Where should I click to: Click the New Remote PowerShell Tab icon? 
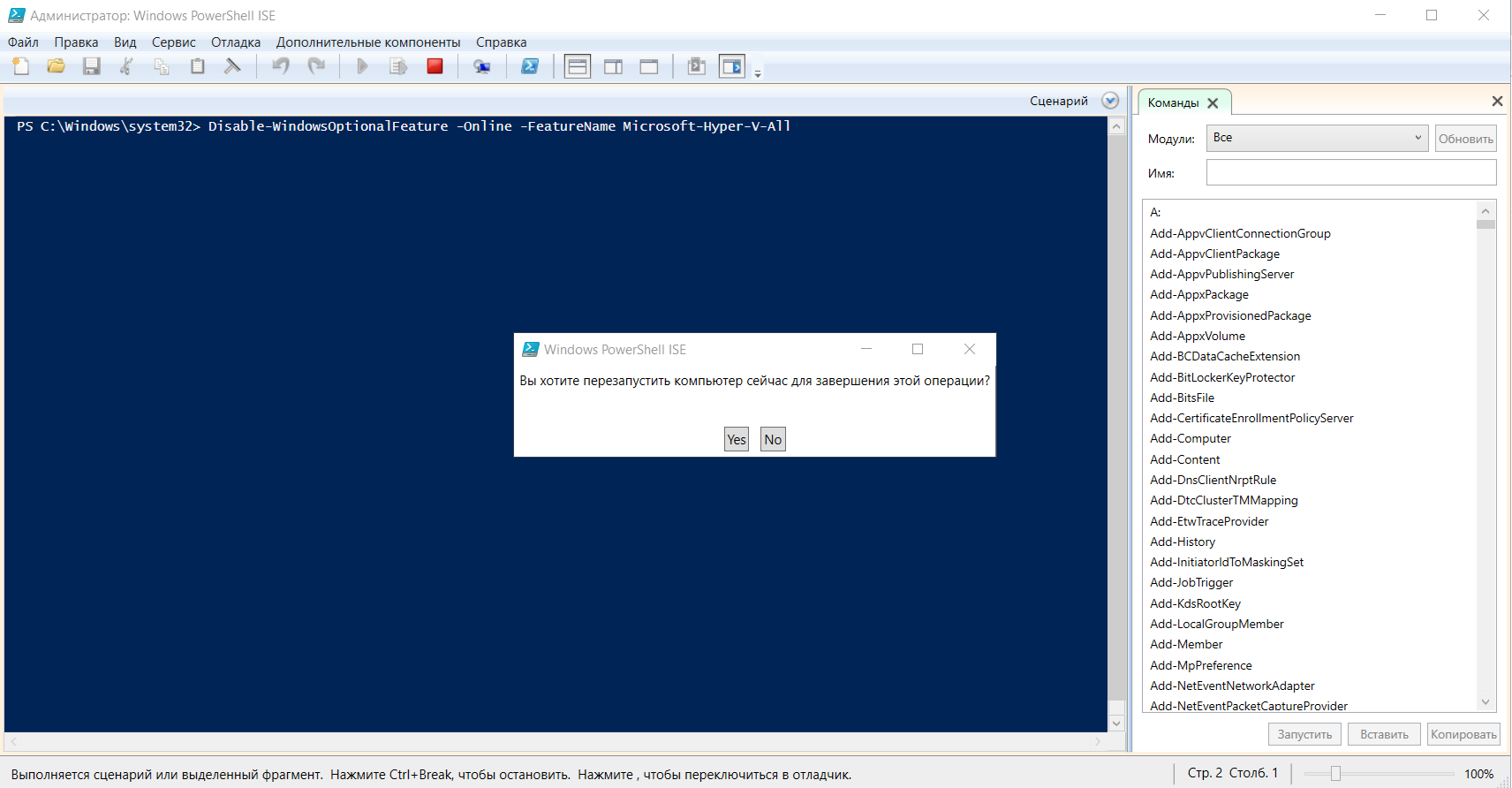[482, 66]
